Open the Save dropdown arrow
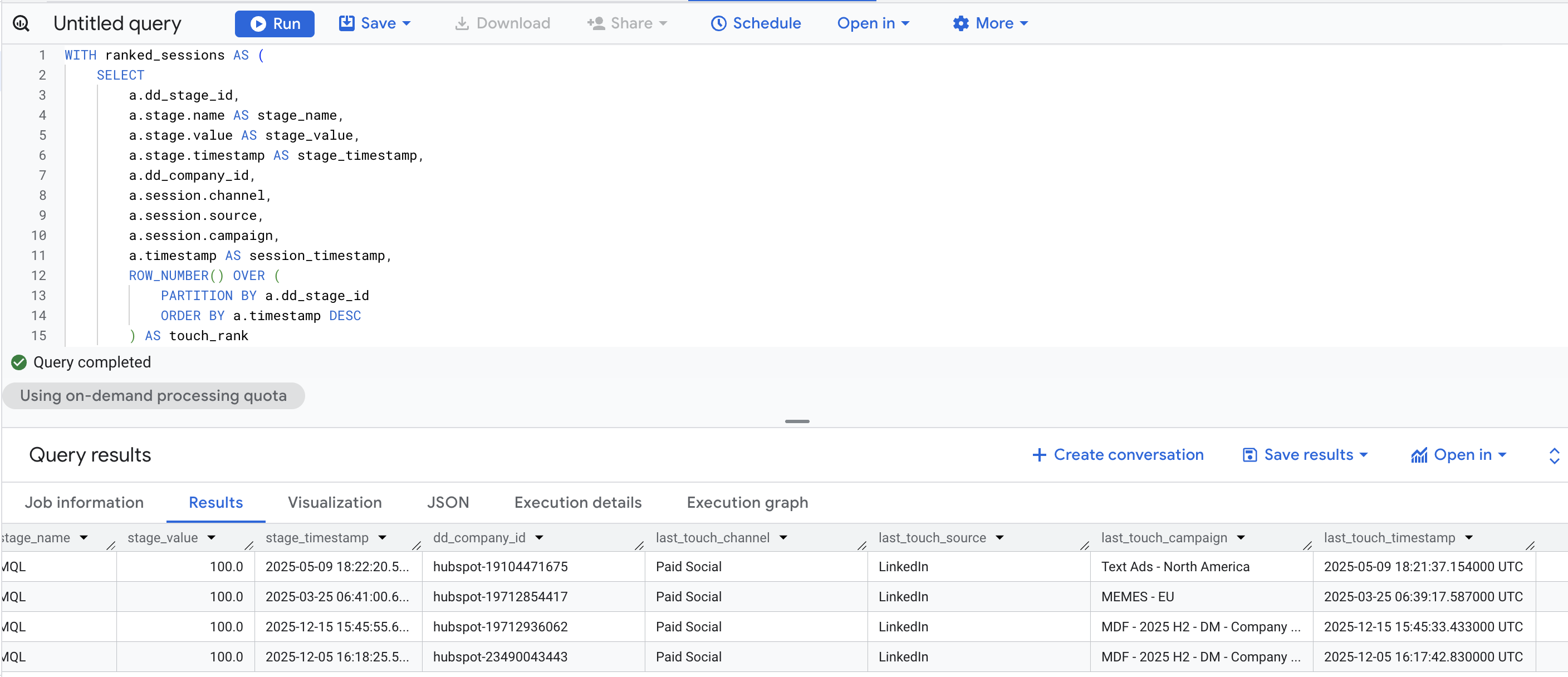Image resolution: width=1568 pixels, height=677 pixels. tap(406, 23)
